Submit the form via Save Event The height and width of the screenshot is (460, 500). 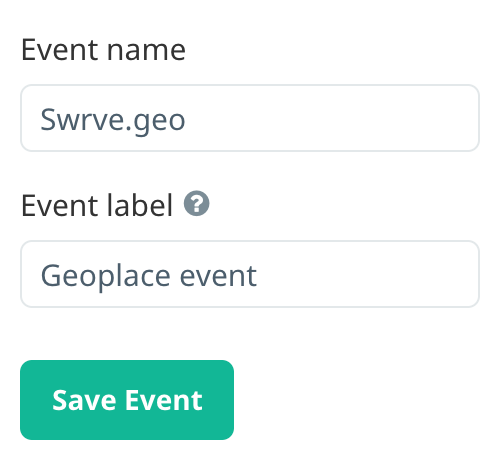pyautogui.click(x=127, y=400)
